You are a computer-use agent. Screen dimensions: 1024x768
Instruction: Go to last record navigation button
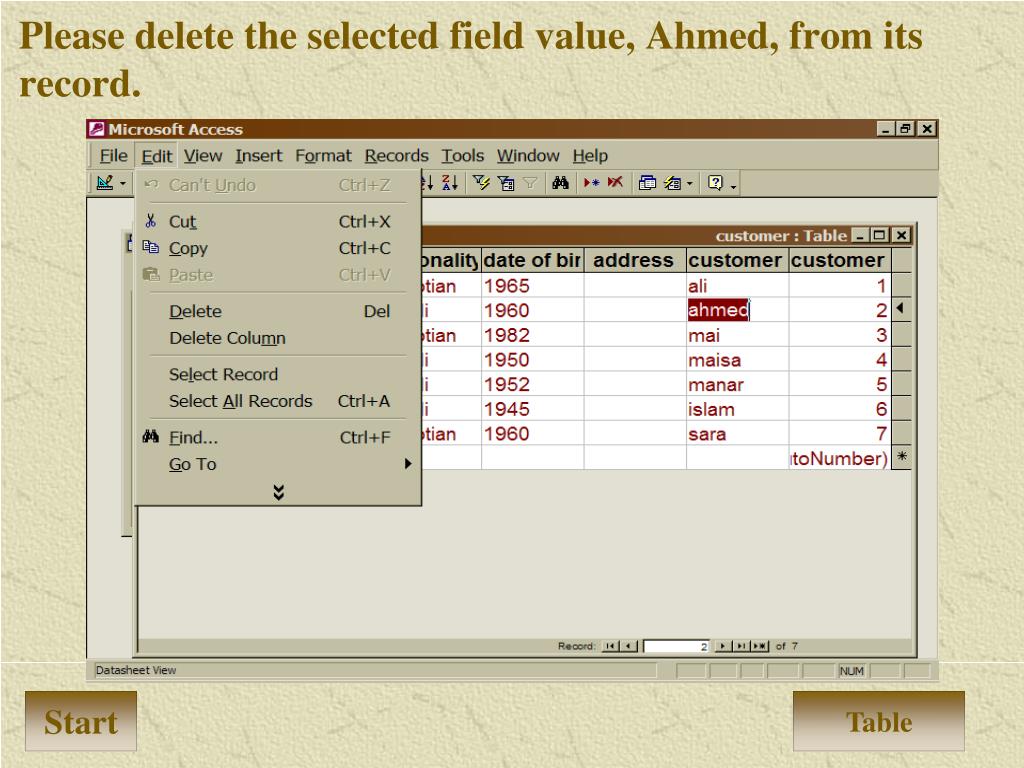(x=742, y=646)
